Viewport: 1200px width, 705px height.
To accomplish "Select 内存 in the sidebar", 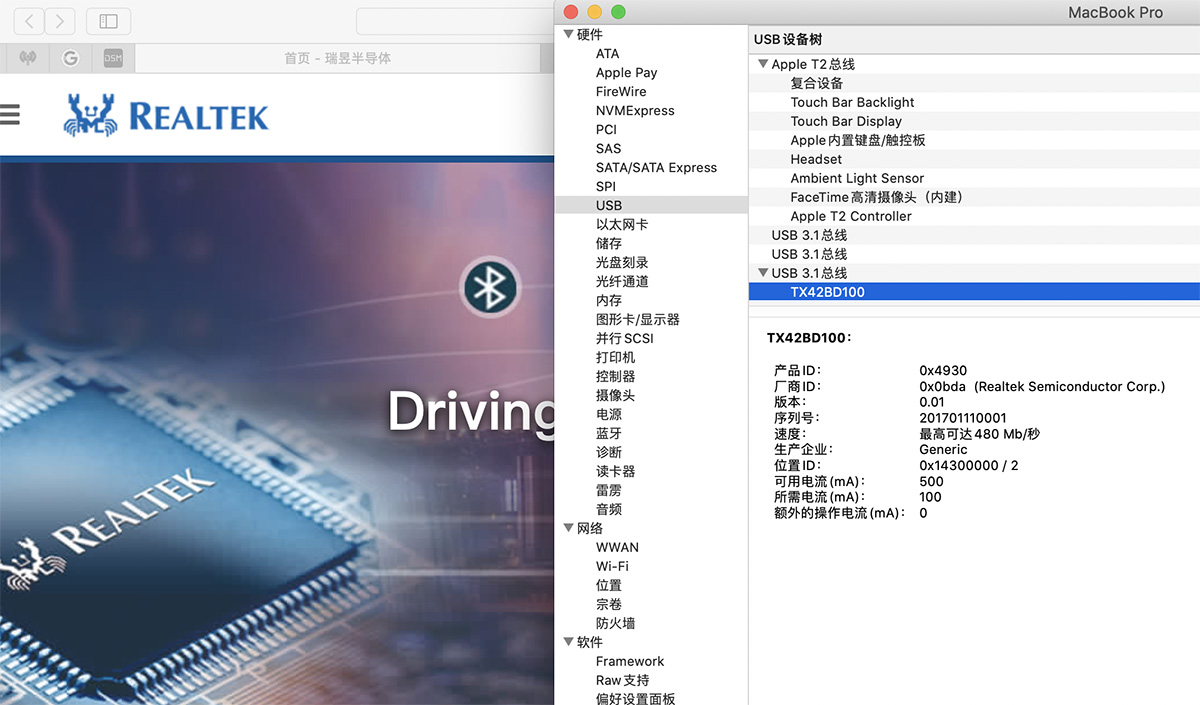I will point(608,301).
